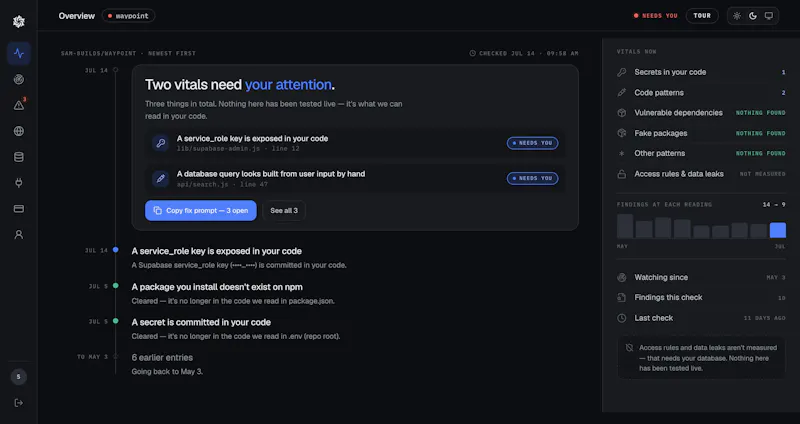
Task: Open the warning triangle alerts sidebar icon
Action: click(19, 105)
